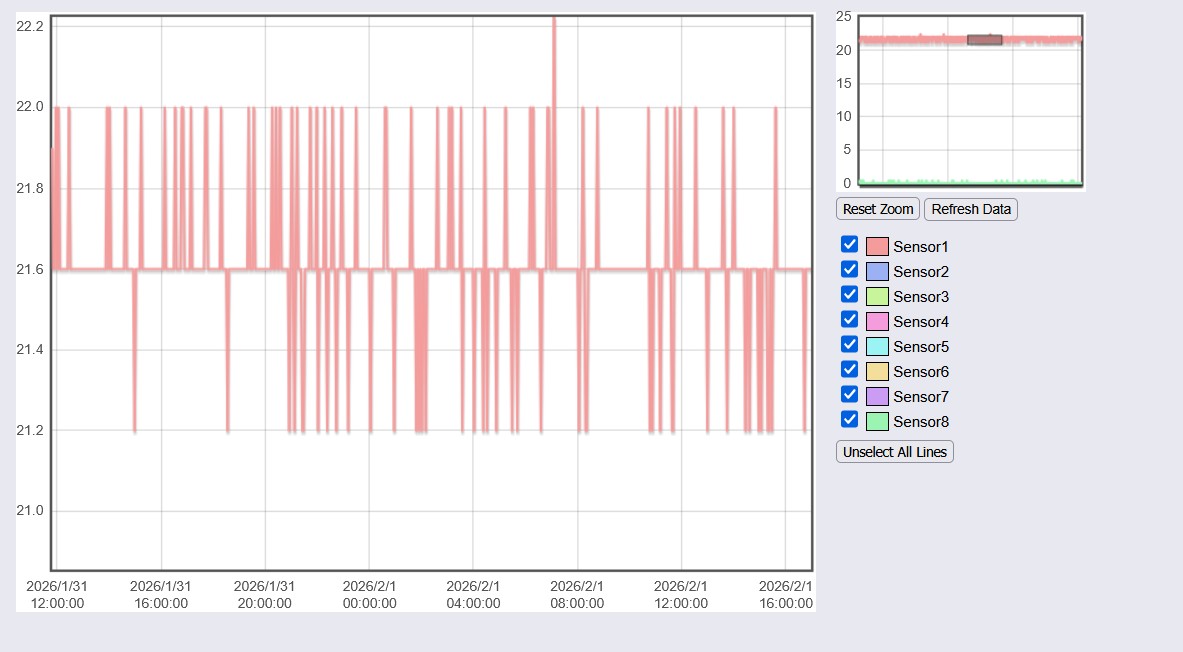Turn off the Sensor7 checkbox
This screenshot has height=652, width=1183.
pyautogui.click(x=850, y=395)
